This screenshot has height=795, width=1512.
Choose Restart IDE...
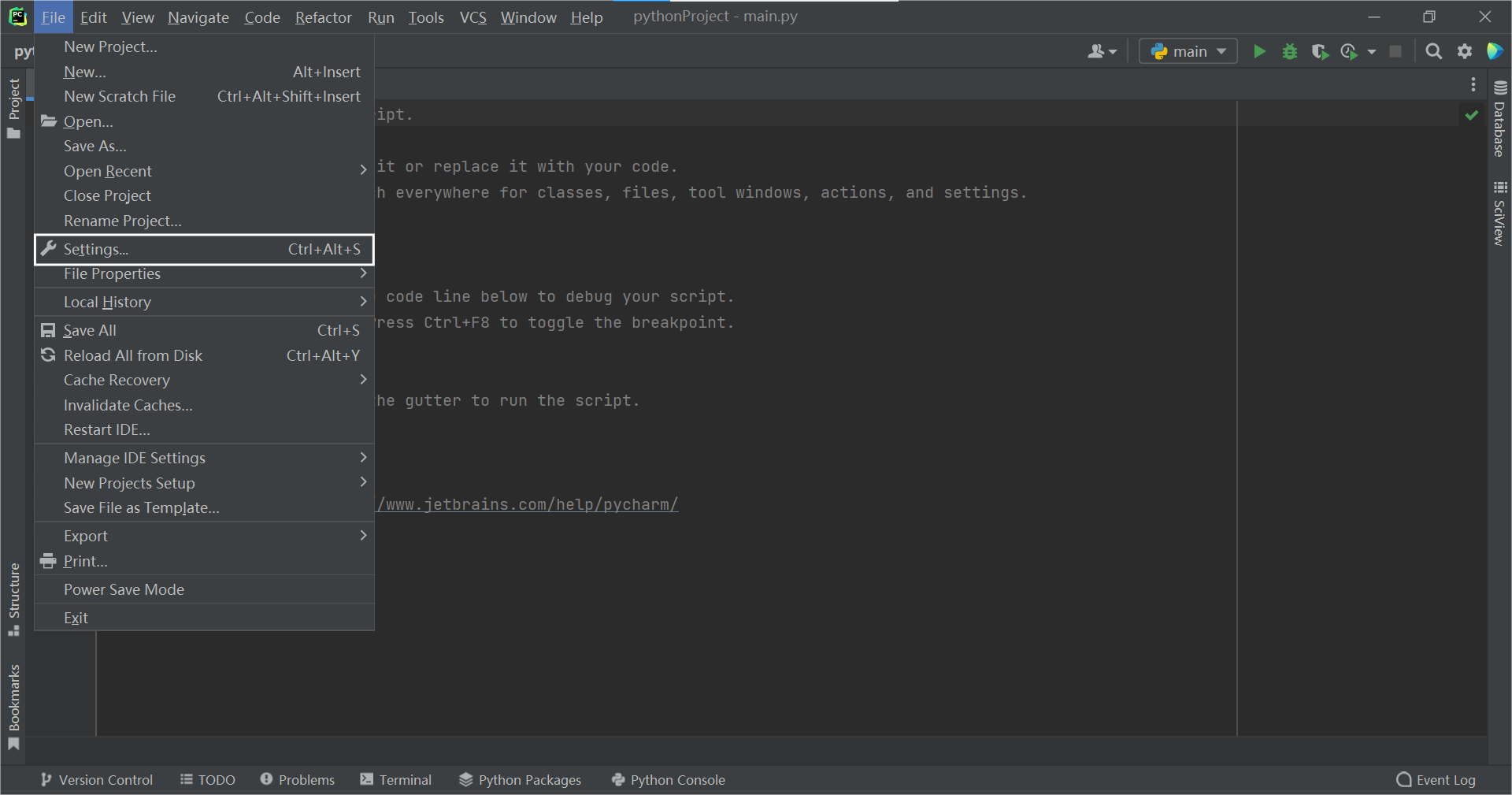pos(204,429)
